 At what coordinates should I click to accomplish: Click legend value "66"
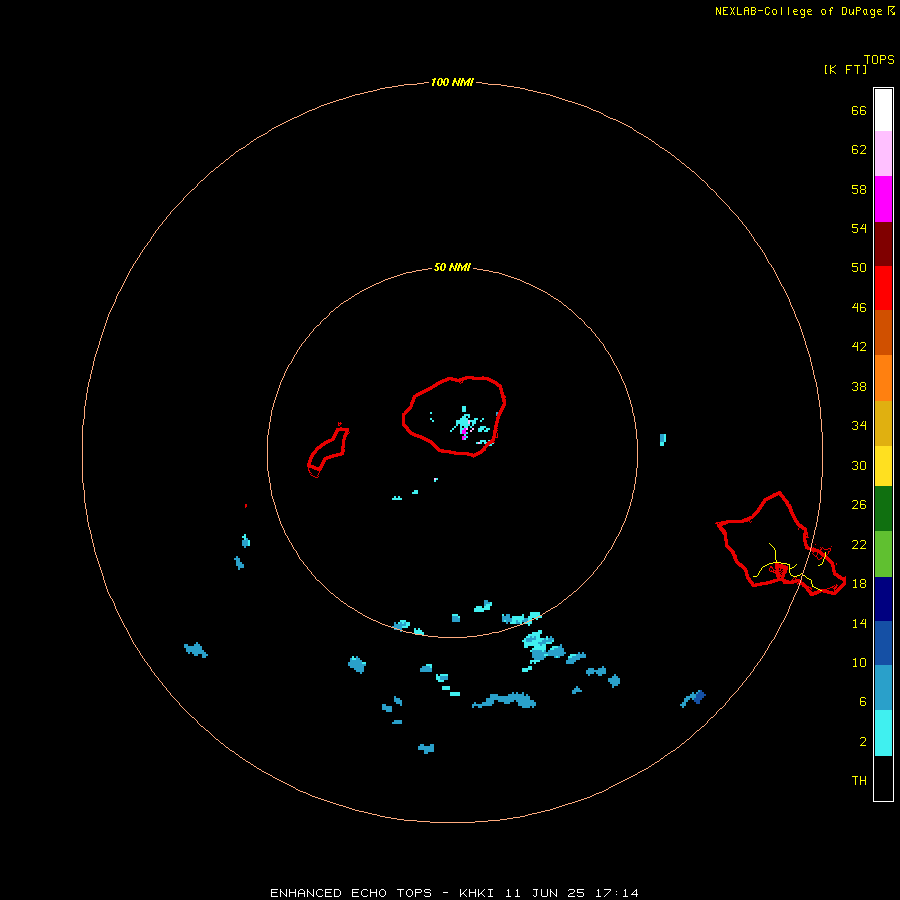tap(859, 110)
